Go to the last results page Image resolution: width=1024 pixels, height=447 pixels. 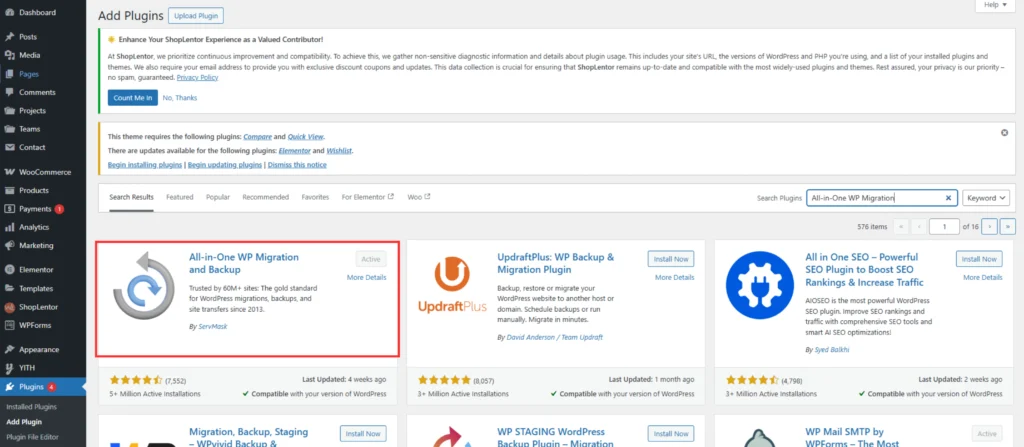coord(1008,227)
